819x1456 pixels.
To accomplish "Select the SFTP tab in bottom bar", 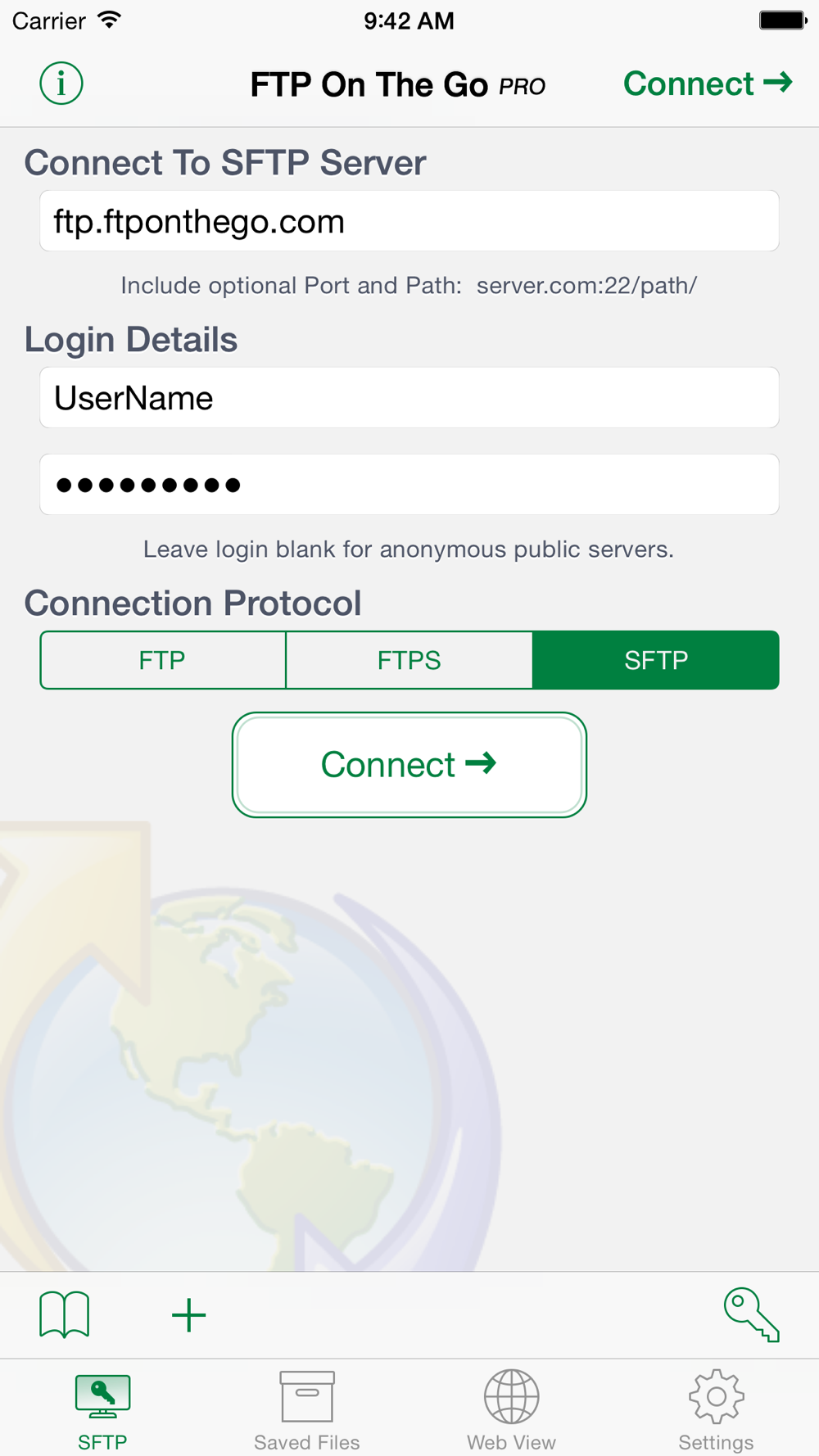I will [x=102, y=1410].
